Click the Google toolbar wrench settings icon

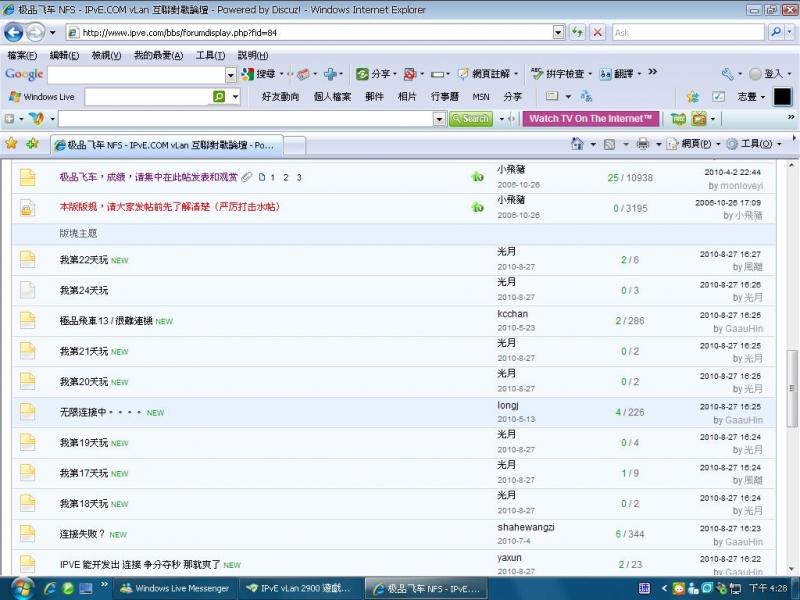pyautogui.click(x=727, y=74)
